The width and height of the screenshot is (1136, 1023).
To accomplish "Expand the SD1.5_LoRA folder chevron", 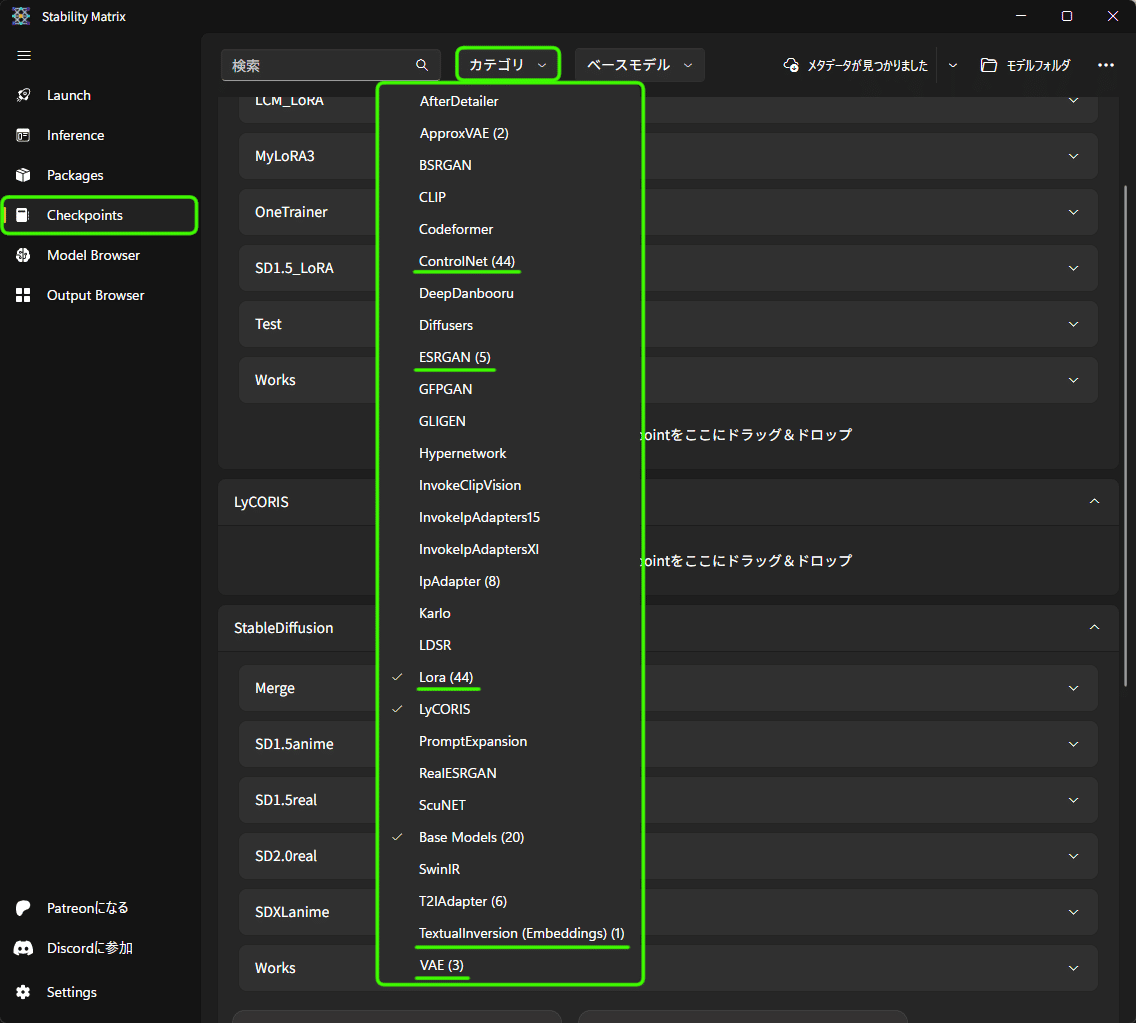I will 1074,268.
